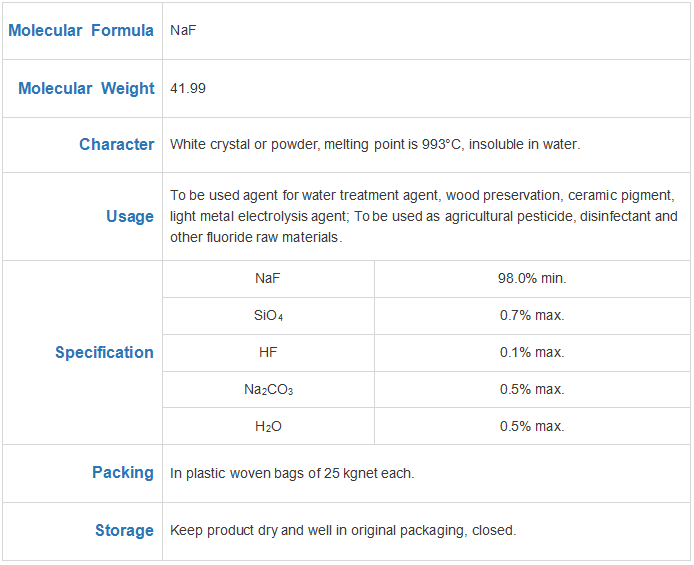The width and height of the screenshot is (694, 565).
Task: Click the Specification heading
Action: 104,353
